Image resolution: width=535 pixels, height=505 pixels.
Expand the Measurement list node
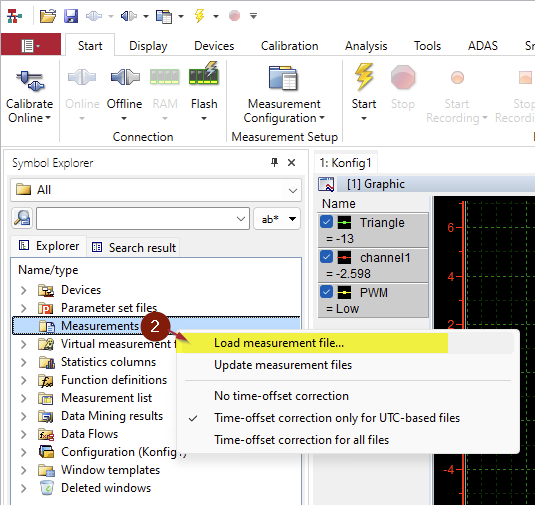pos(23,399)
